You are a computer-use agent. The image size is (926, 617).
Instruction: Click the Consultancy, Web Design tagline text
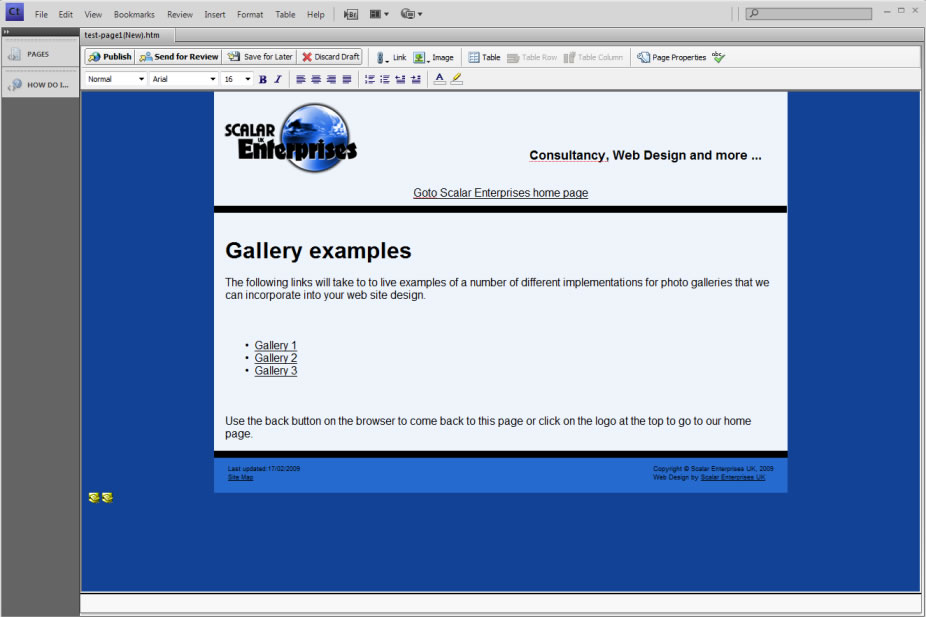coord(645,155)
